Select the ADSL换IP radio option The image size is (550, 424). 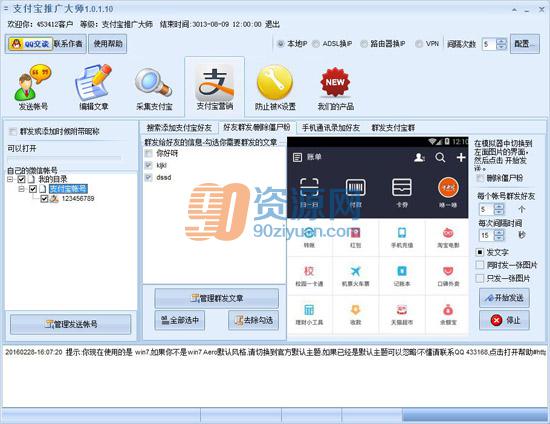pos(316,44)
